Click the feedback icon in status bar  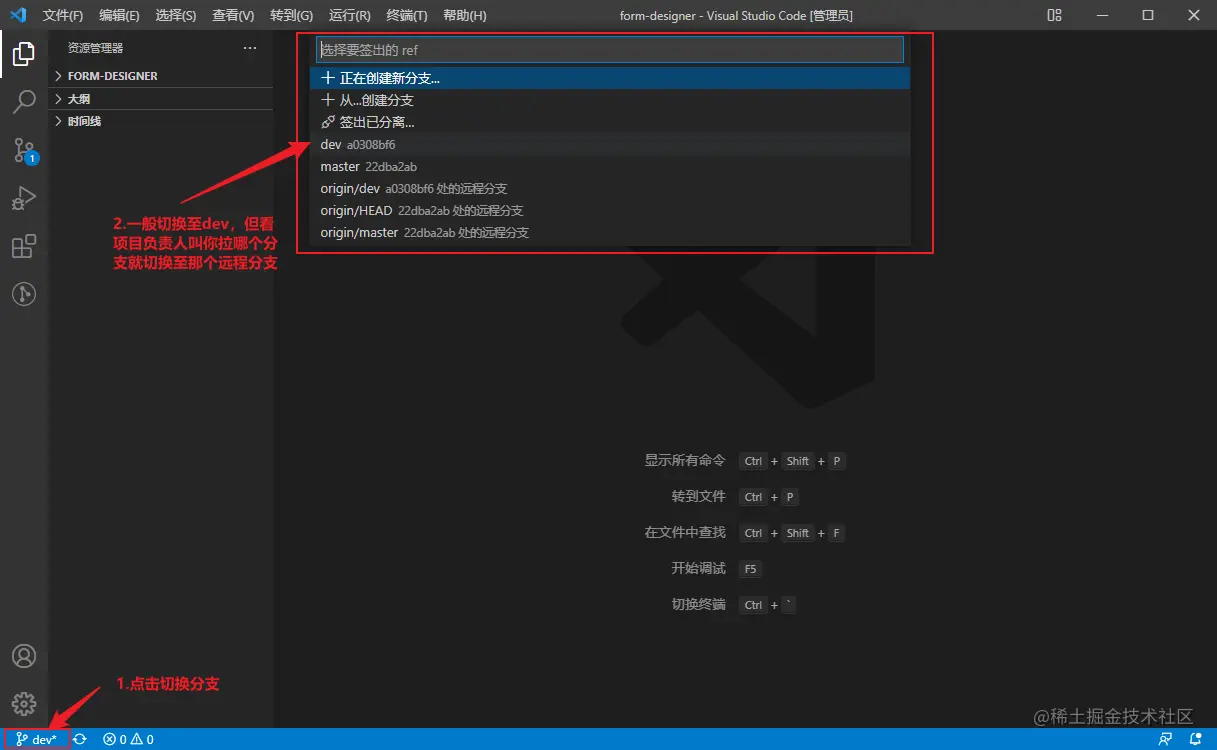pyautogui.click(x=1165, y=739)
